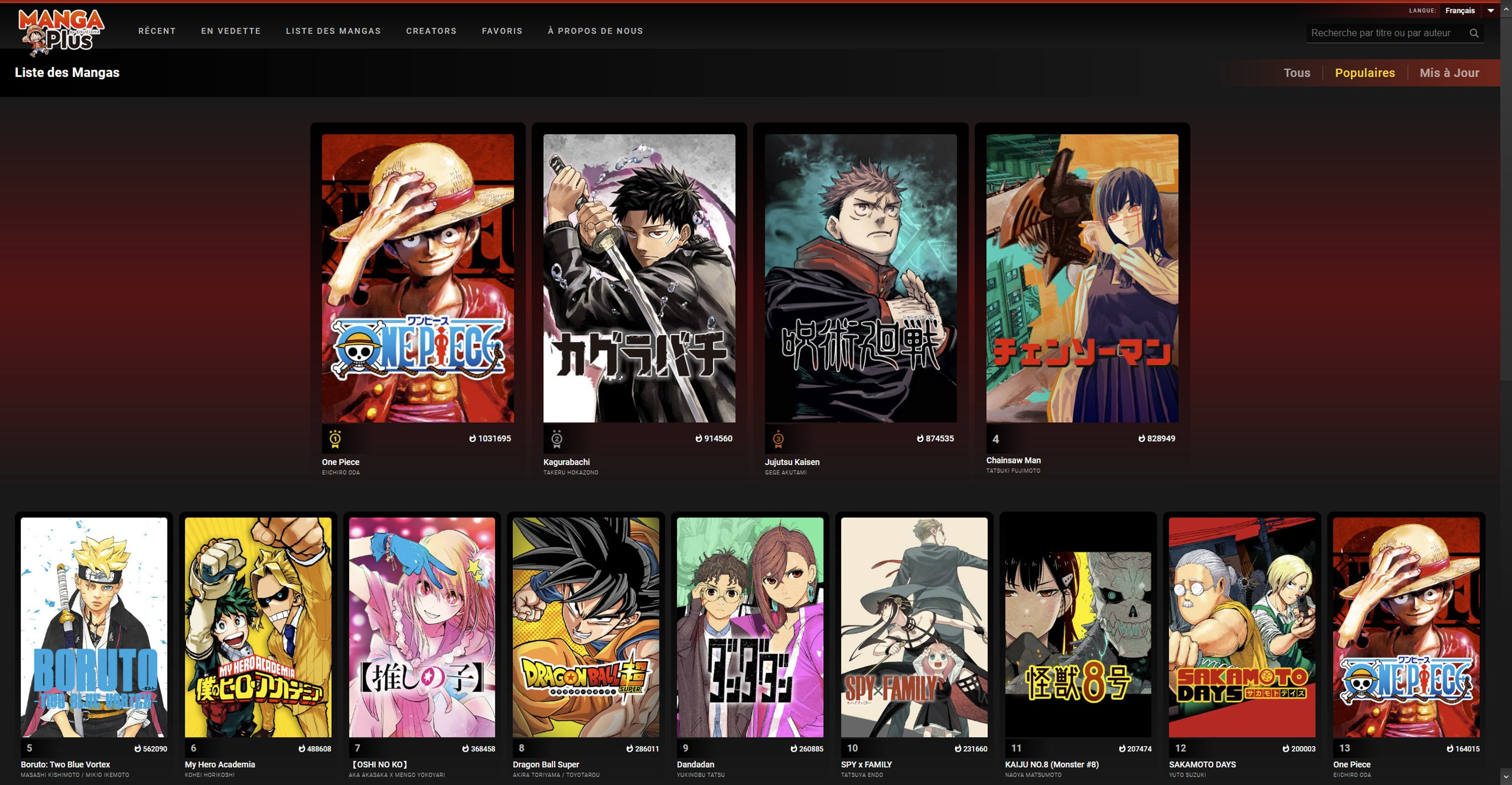Click the silver rank 2 medal icon
Screen dimensions: 1512x785
(x=556, y=439)
